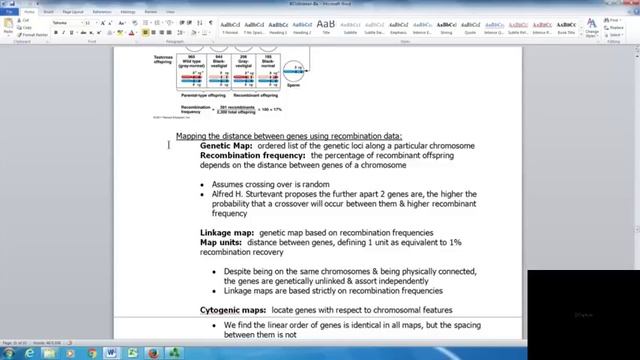Open Line and Paragraph Spacing dropdown
This screenshot has width=640, height=360.
point(180,33)
